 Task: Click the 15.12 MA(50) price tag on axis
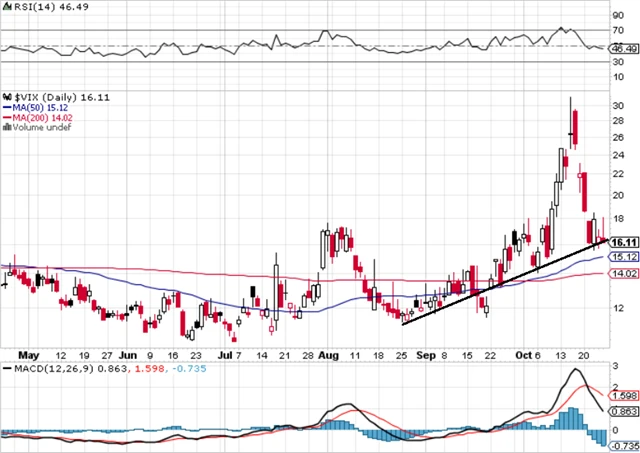tap(624, 257)
